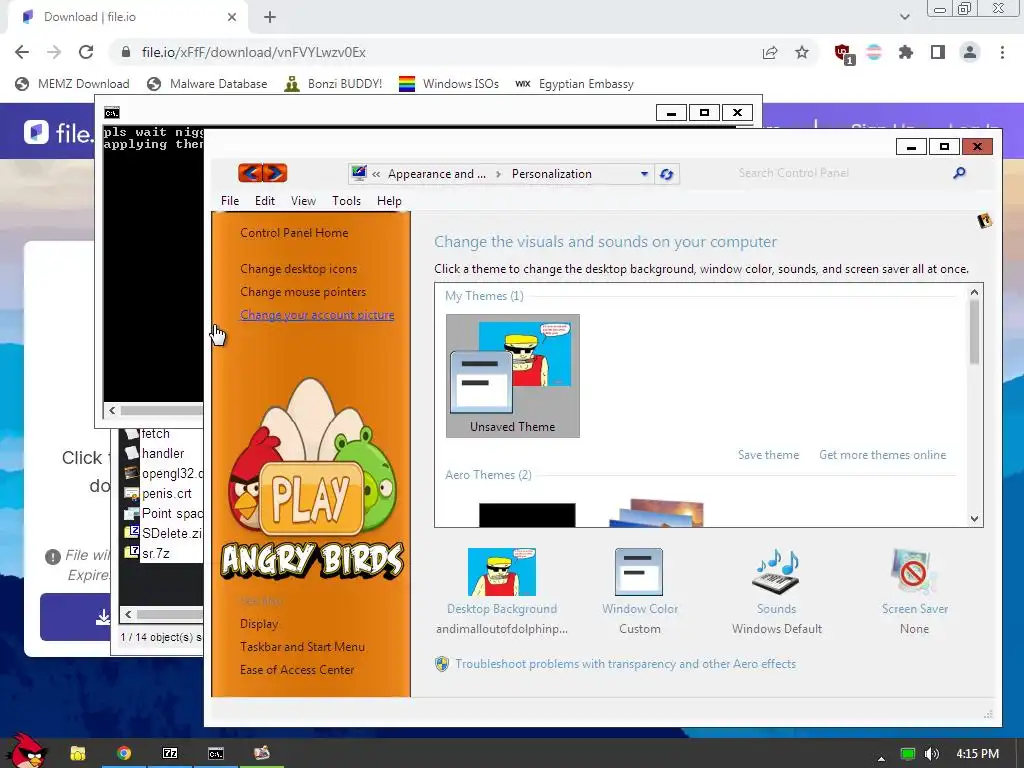Select the Personalization breadcrumb
This screenshot has width=1024, height=768.
pyautogui.click(x=552, y=174)
